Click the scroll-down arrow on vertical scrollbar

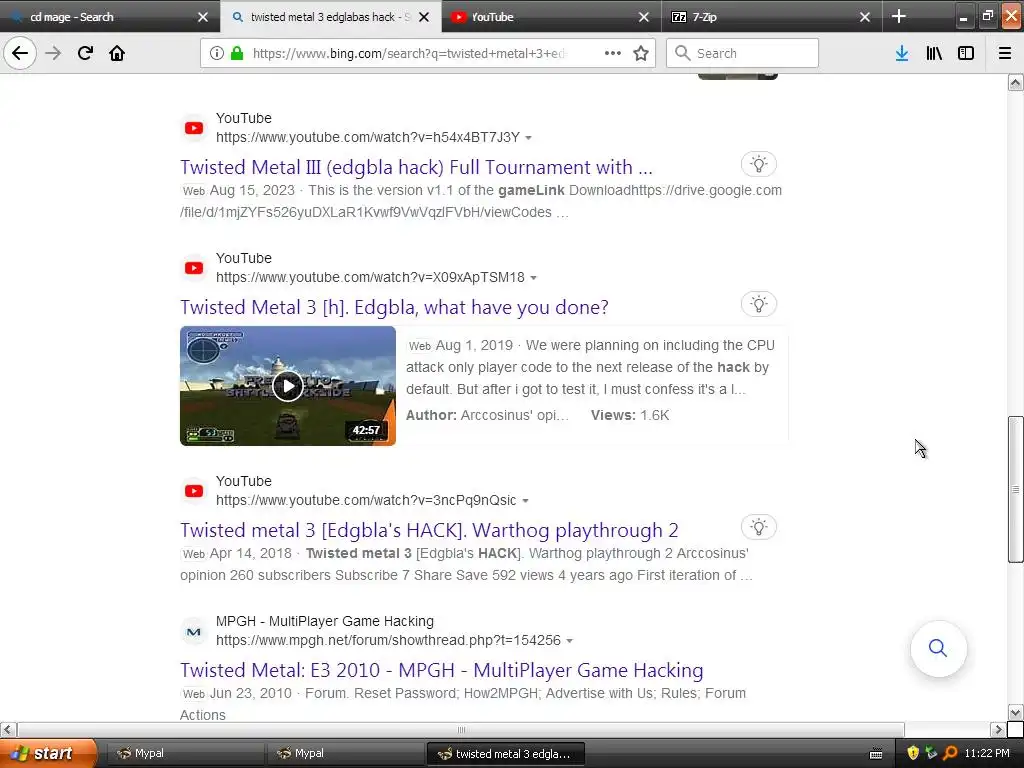pyautogui.click(x=1015, y=712)
